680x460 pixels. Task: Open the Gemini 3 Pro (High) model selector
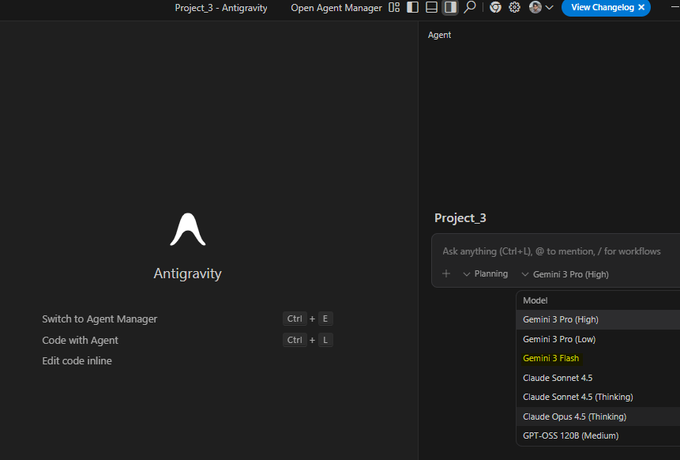tap(566, 274)
